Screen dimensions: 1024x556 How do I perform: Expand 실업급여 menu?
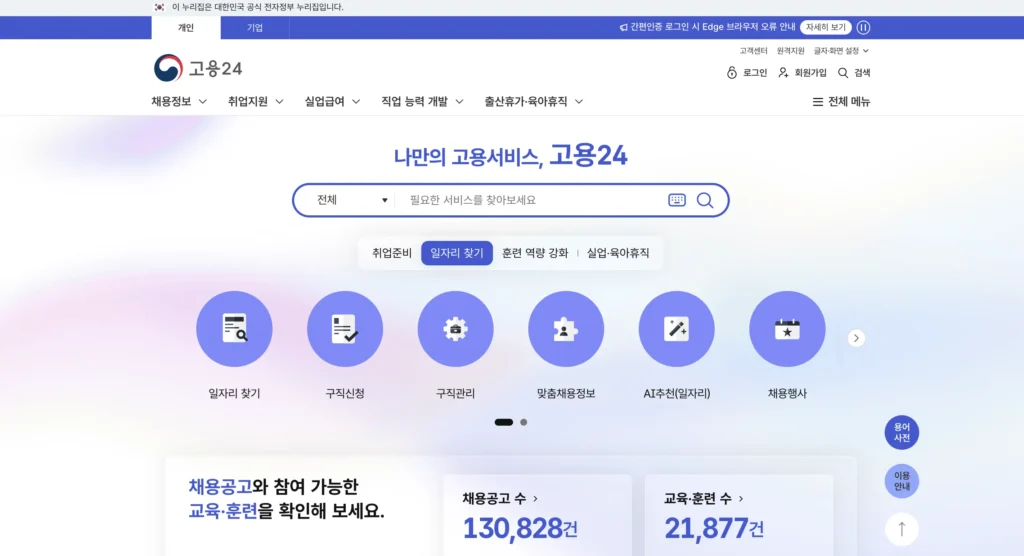[x=332, y=101]
